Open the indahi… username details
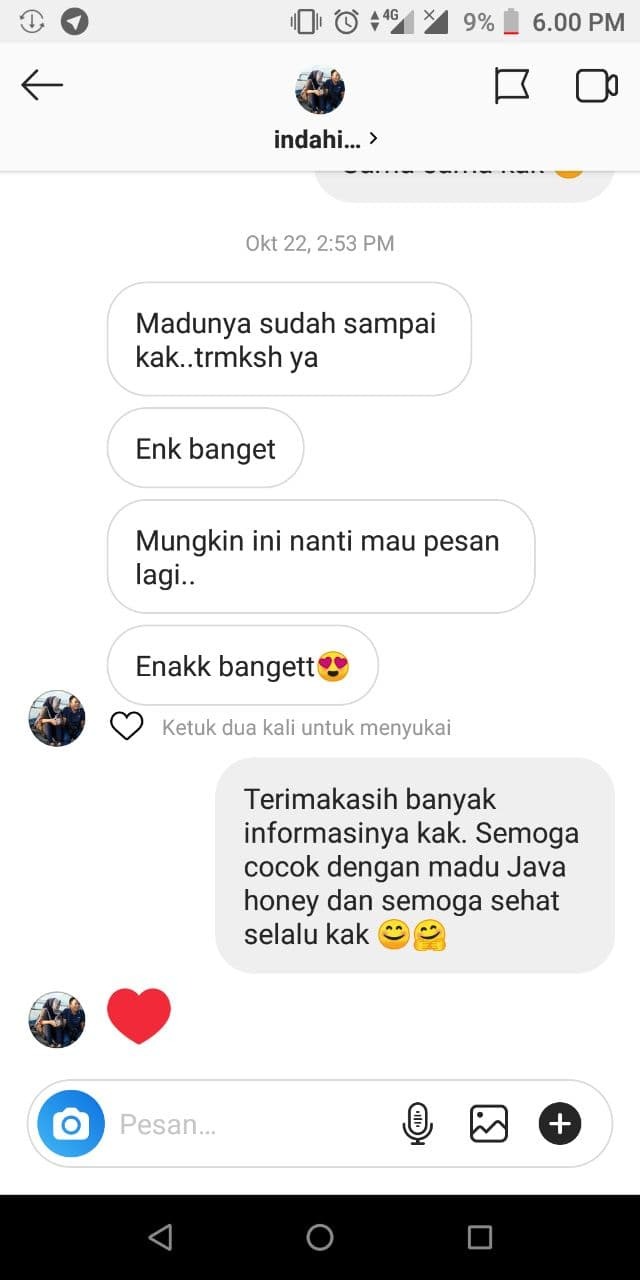This screenshot has height=1280, width=640. [x=317, y=139]
